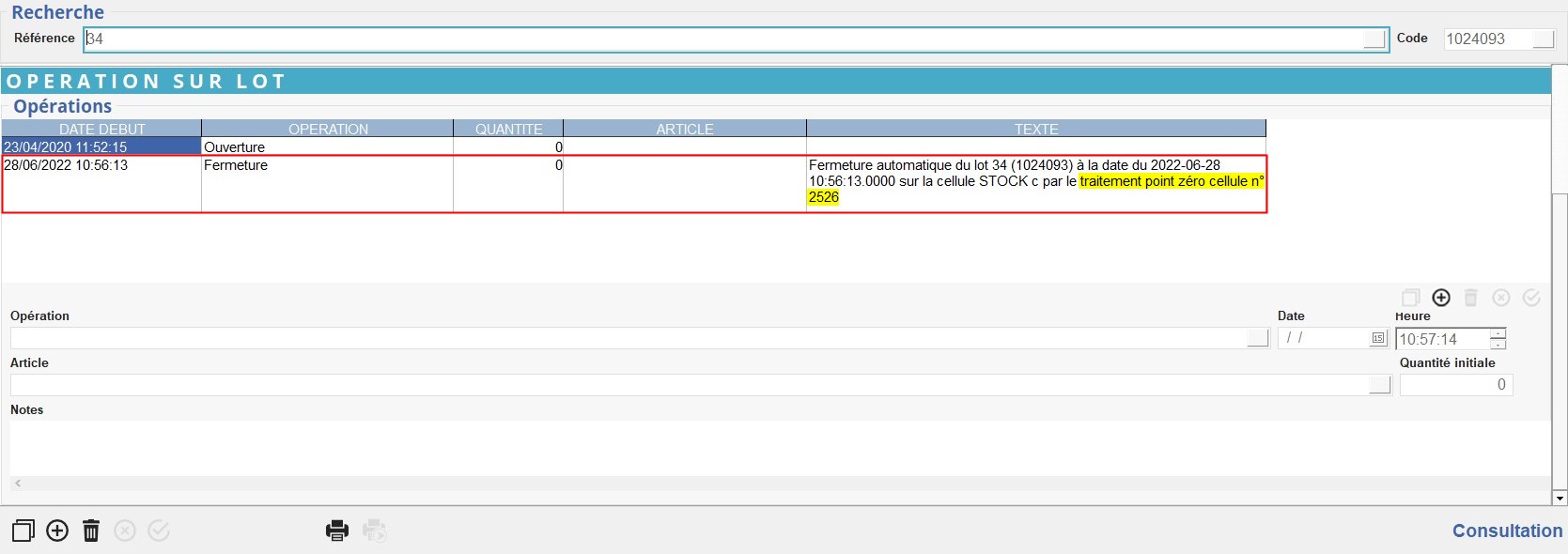Open the calendar picker in the Date field
1568x554 pixels.
click(x=1377, y=338)
